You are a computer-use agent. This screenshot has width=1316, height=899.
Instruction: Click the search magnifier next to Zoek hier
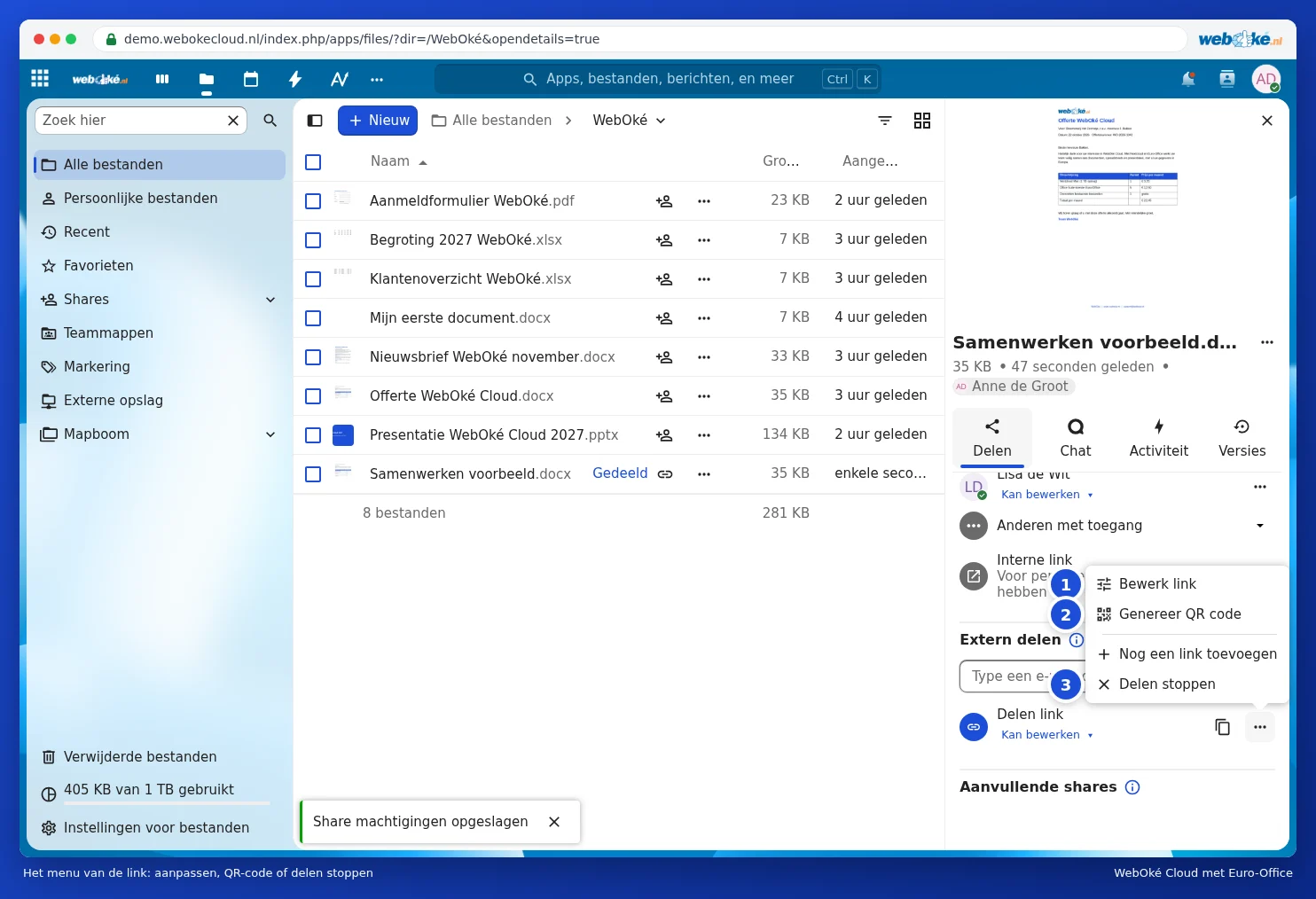click(270, 121)
